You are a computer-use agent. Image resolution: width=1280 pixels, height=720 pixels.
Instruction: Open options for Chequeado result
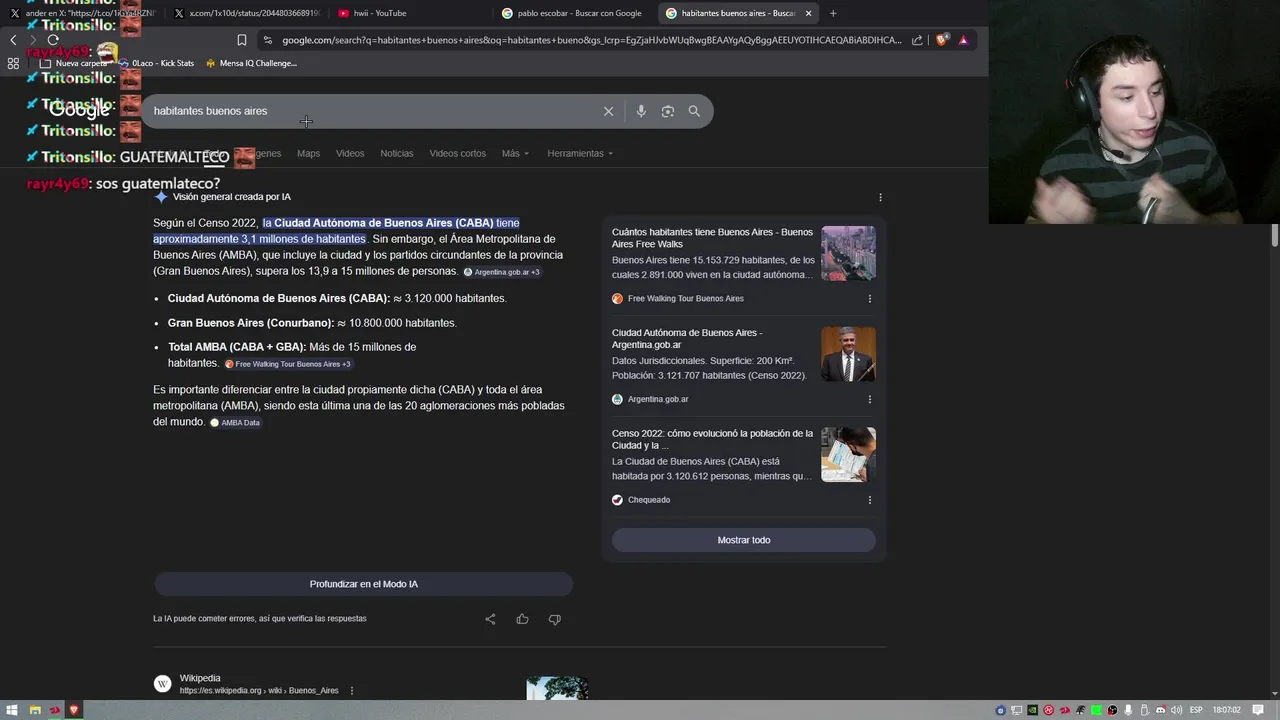(x=869, y=500)
